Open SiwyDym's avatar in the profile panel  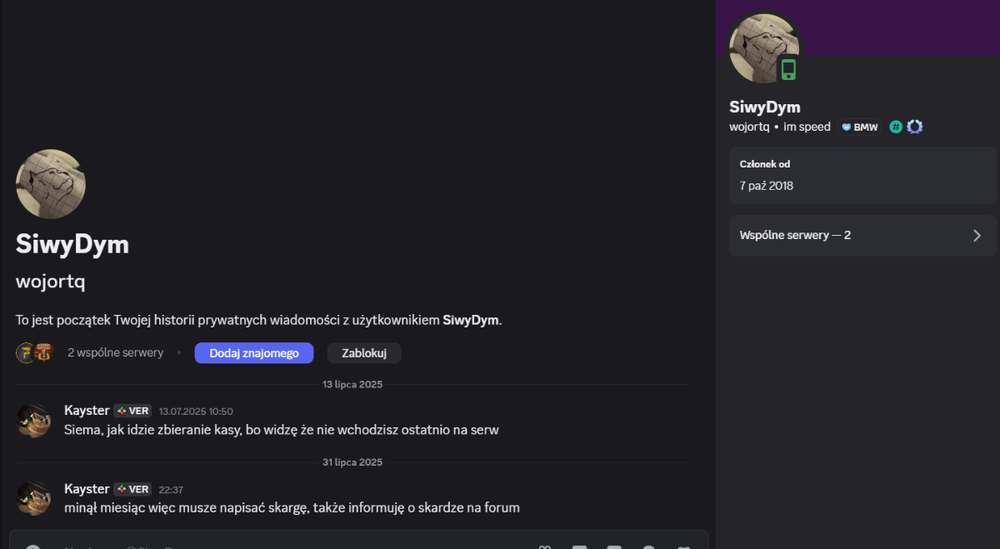click(764, 48)
